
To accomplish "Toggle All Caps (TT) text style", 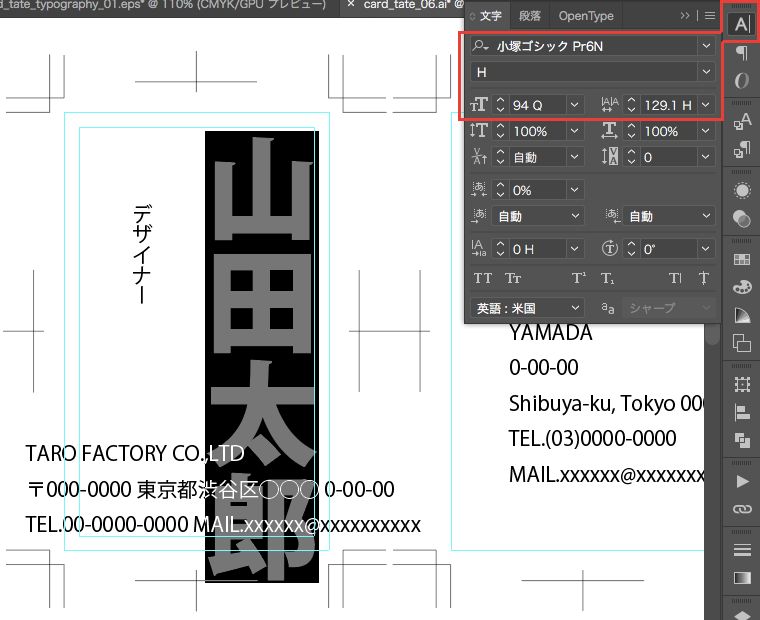I will point(483,278).
